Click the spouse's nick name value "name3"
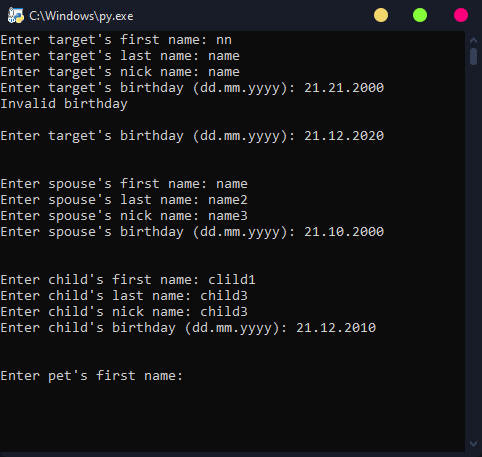 228,216
